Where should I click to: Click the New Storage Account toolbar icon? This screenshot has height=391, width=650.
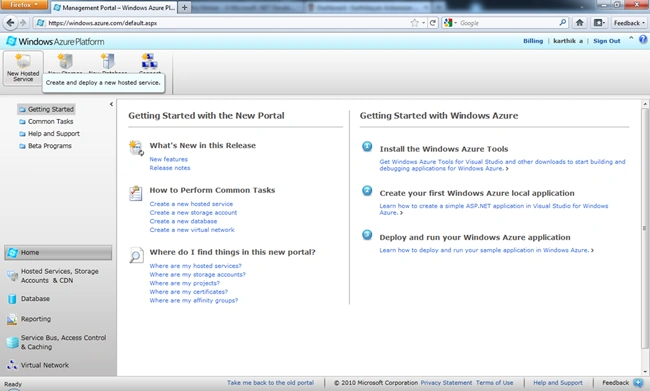click(x=65, y=62)
